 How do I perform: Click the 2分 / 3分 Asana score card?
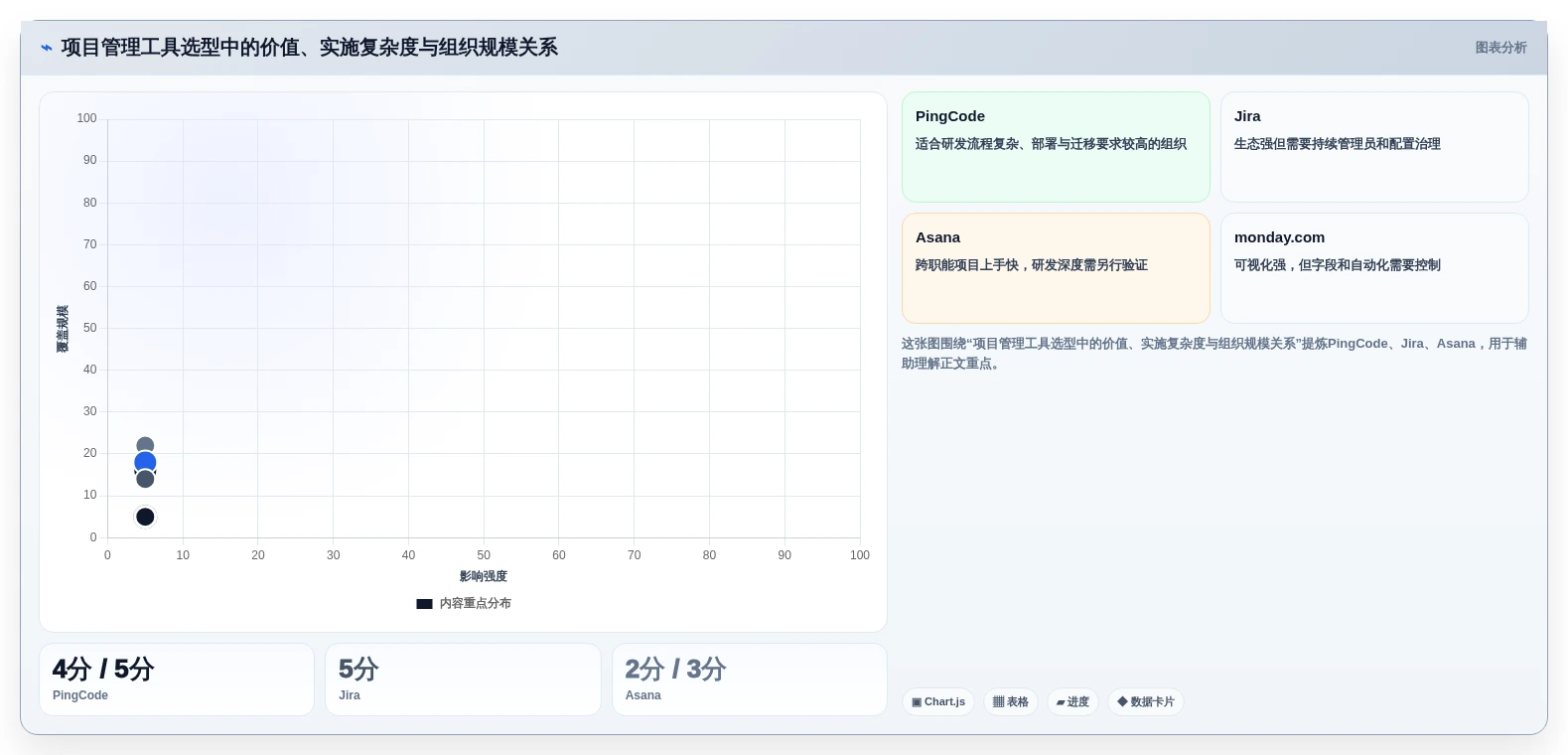[750, 679]
